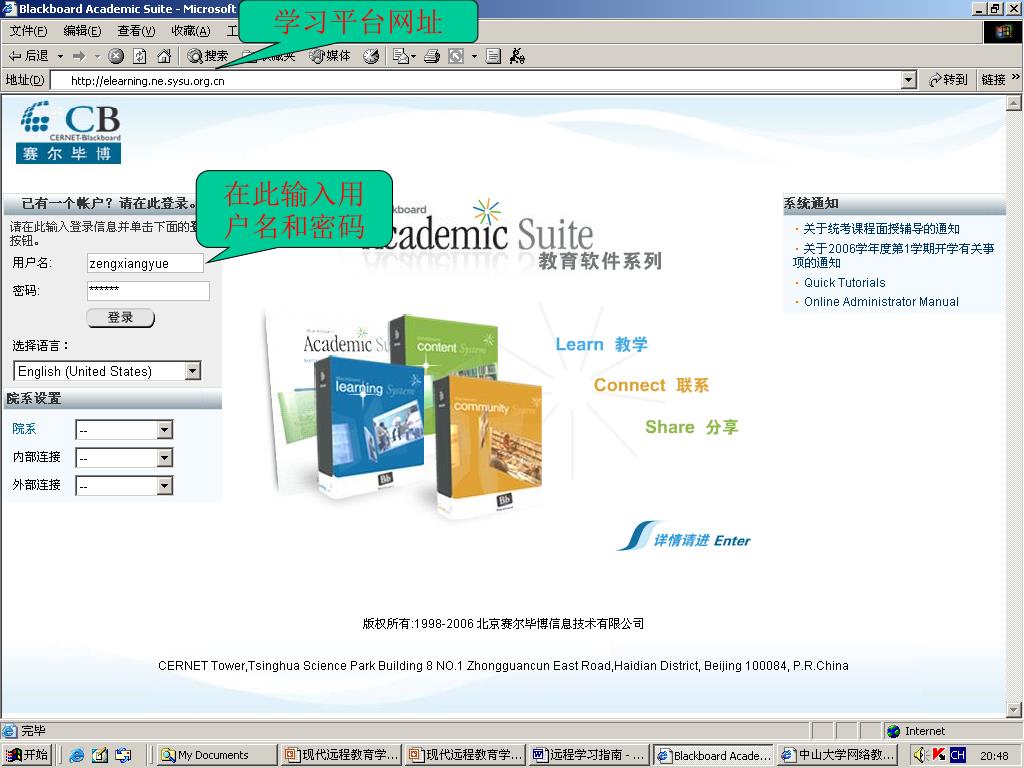Switch to My Documents taskbar window
This screenshot has width=1024, height=768.
coord(217,755)
